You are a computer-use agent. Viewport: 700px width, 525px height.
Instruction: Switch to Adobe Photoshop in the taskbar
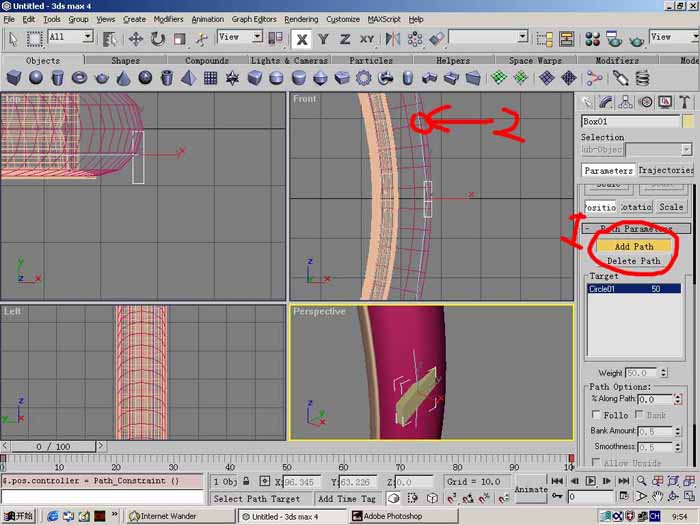coord(403,516)
